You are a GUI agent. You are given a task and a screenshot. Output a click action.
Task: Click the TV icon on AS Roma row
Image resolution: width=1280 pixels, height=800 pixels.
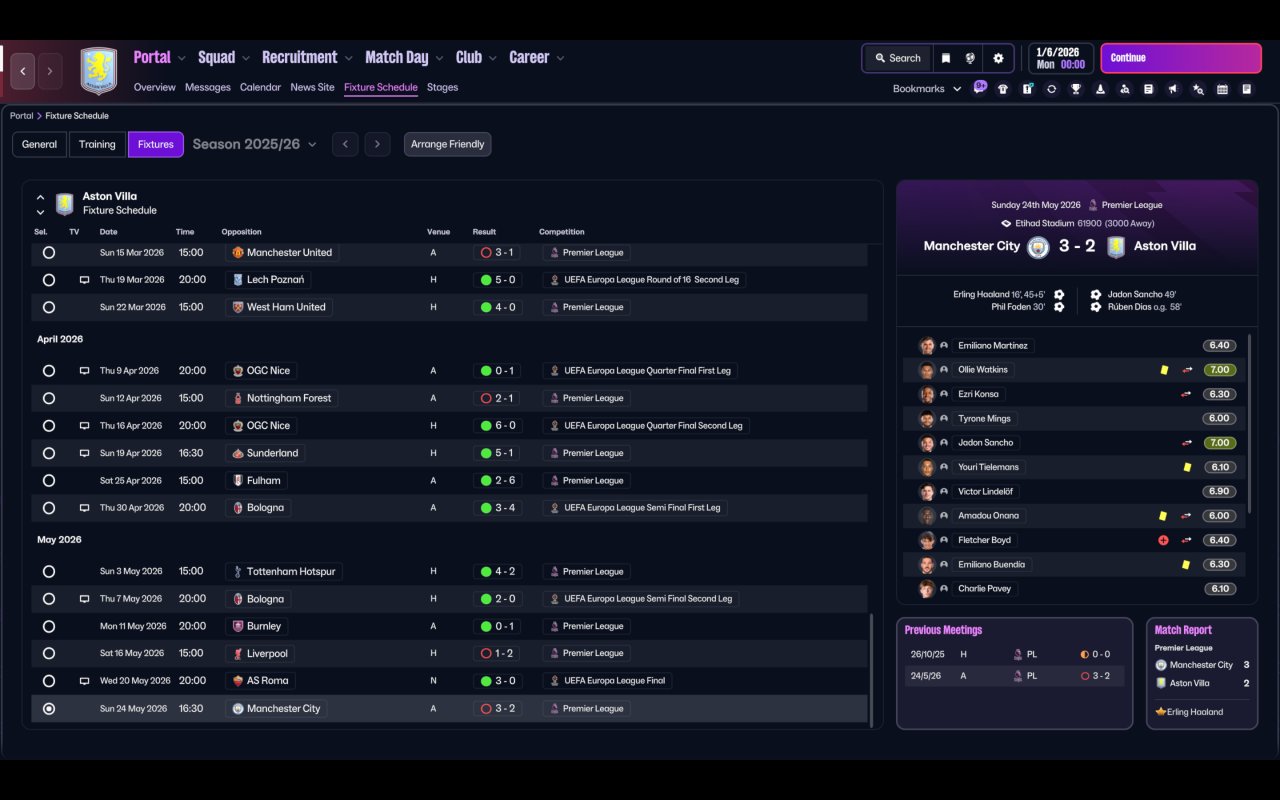[x=85, y=681]
